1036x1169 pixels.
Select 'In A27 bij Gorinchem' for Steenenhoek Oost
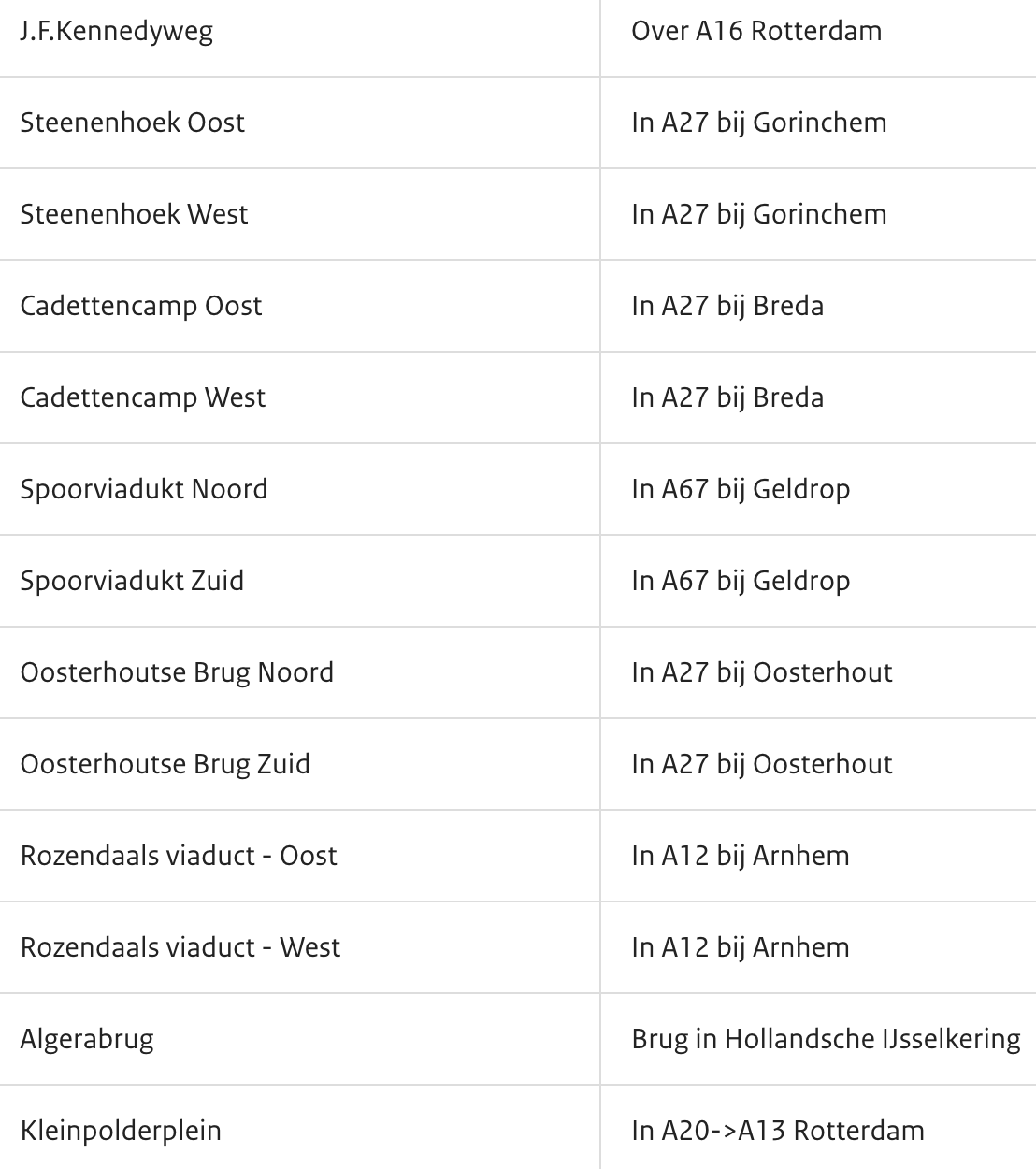pyautogui.click(x=759, y=123)
